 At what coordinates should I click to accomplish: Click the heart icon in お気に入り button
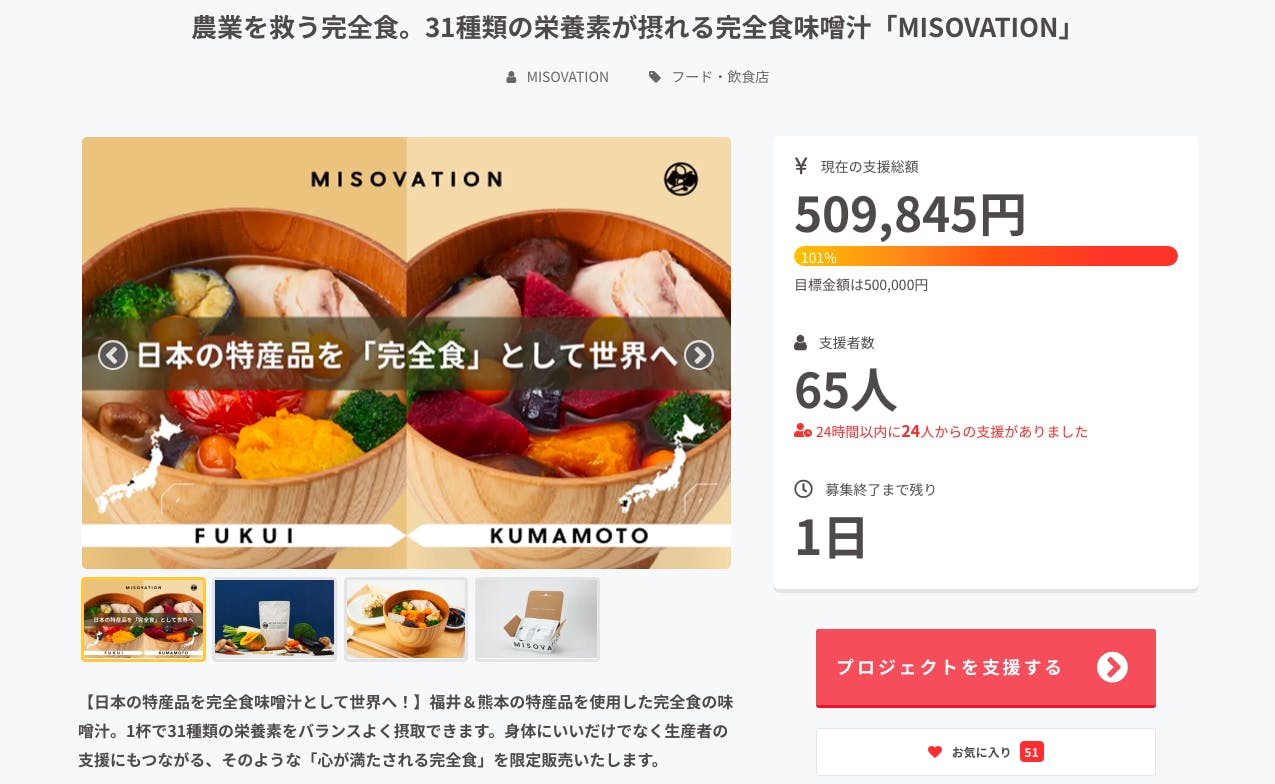click(x=935, y=752)
